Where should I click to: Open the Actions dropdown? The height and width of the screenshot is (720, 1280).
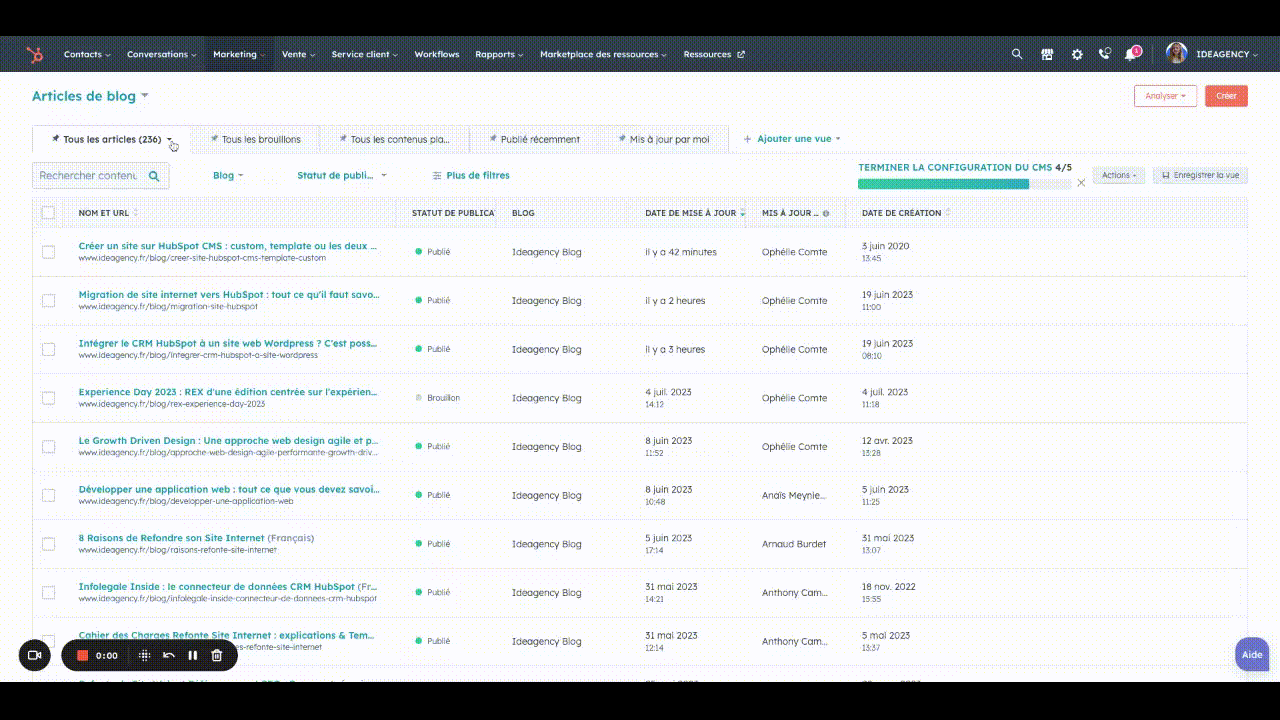[x=1118, y=175]
